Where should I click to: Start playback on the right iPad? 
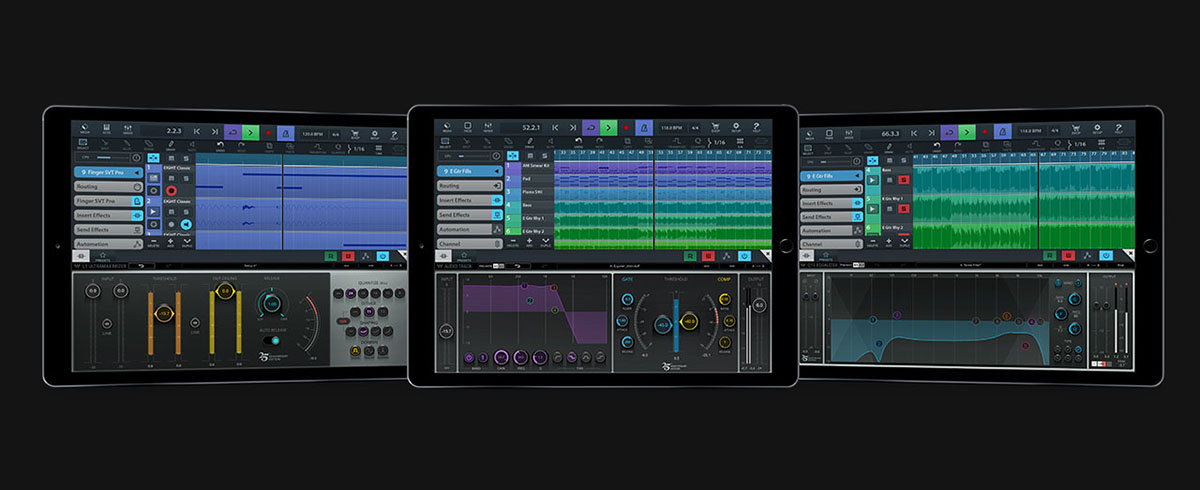pyautogui.click(x=967, y=132)
